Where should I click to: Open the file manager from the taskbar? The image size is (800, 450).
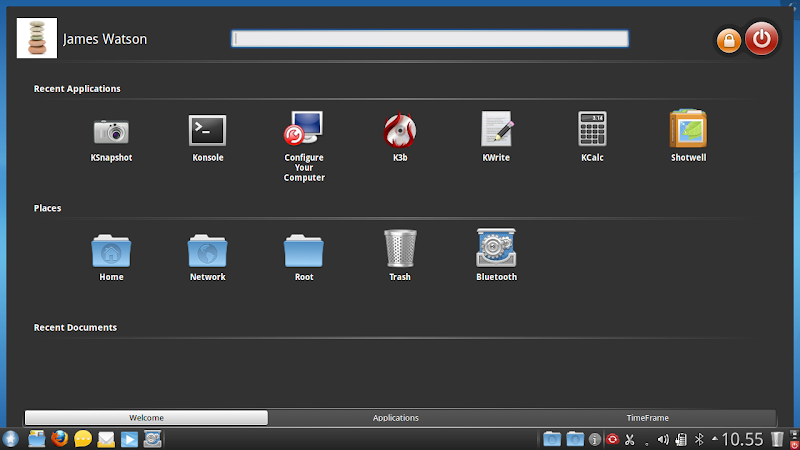click(x=37, y=439)
